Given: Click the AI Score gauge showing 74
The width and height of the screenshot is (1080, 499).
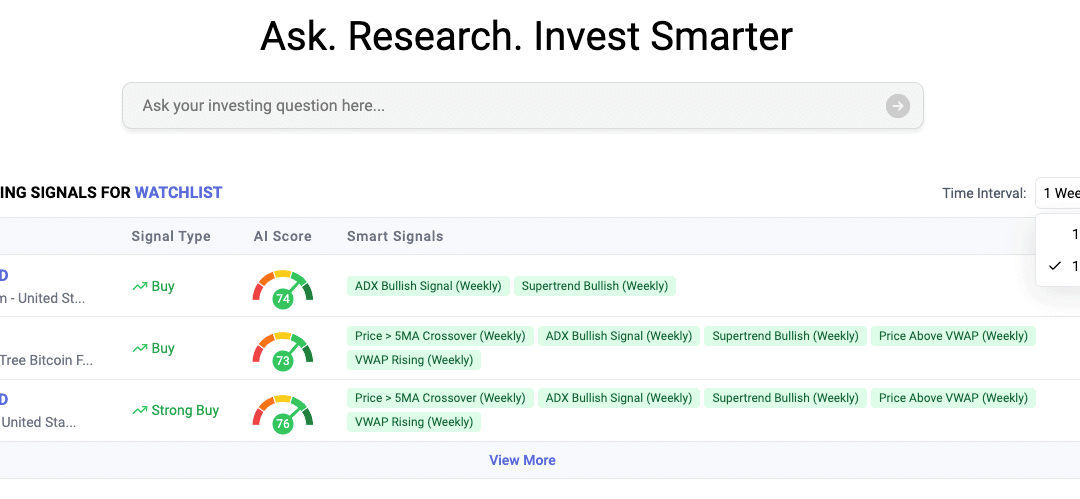Looking at the screenshot, I should tap(282, 288).
